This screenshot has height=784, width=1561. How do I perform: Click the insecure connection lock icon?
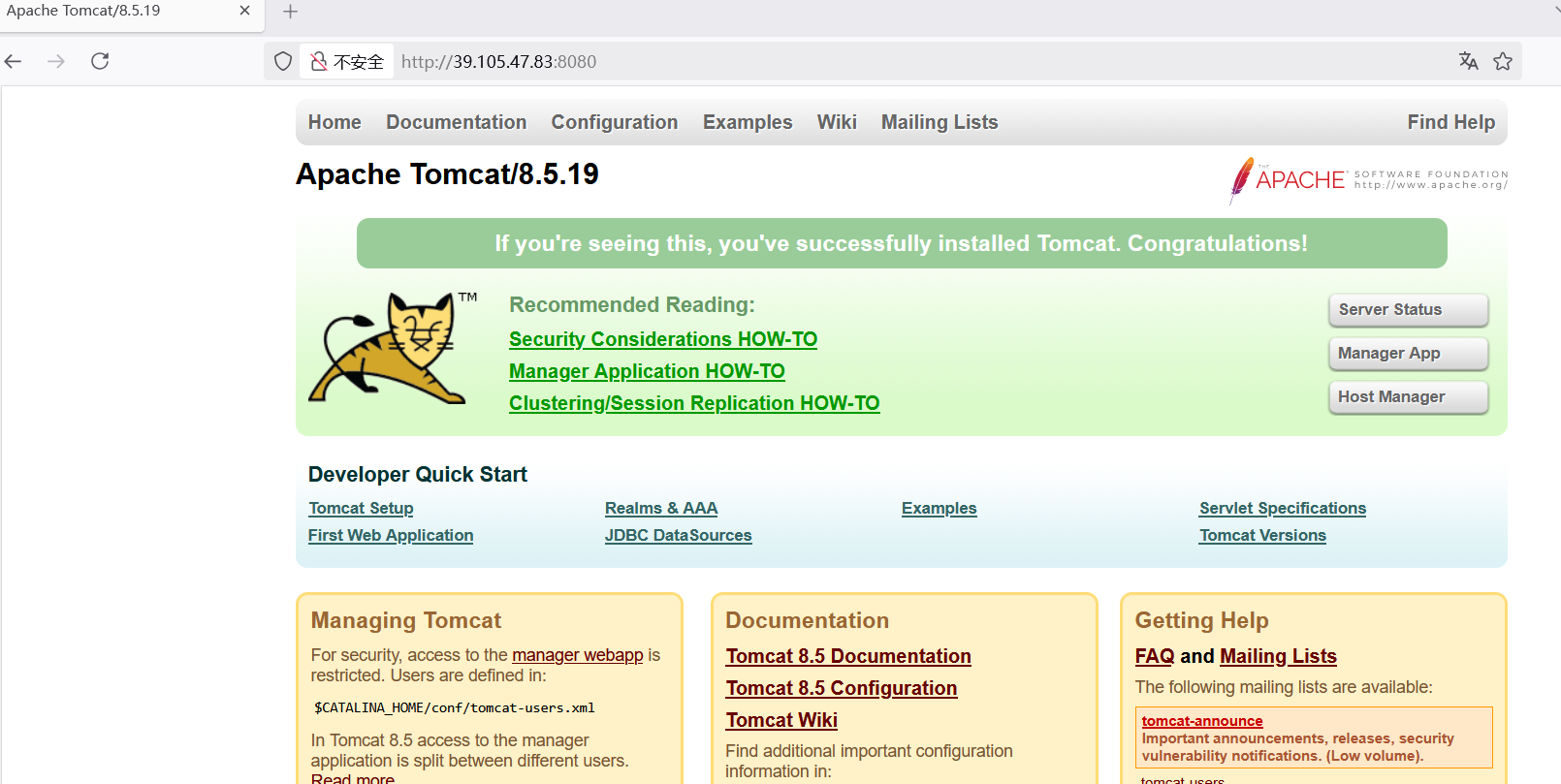(x=319, y=61)
